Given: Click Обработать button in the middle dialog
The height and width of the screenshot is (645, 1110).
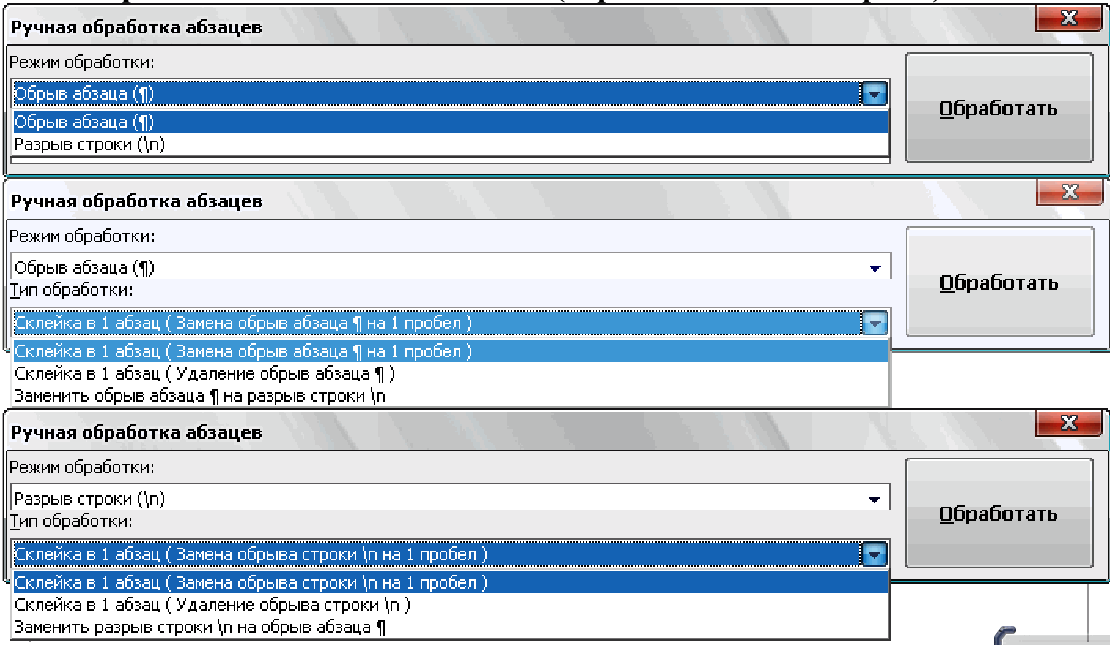Looking at the screenshot, I should pos(1000,282).
